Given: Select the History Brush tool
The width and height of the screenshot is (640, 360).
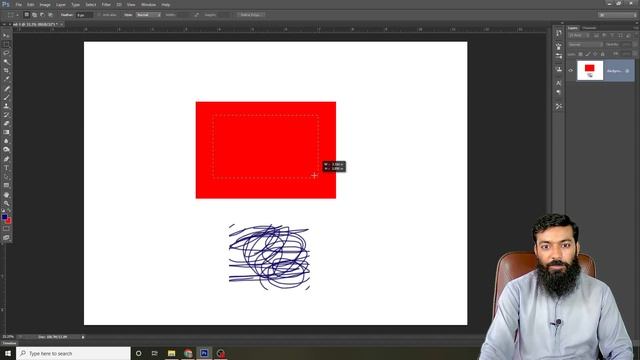Looking at the screenshot, I should (6, 115).
